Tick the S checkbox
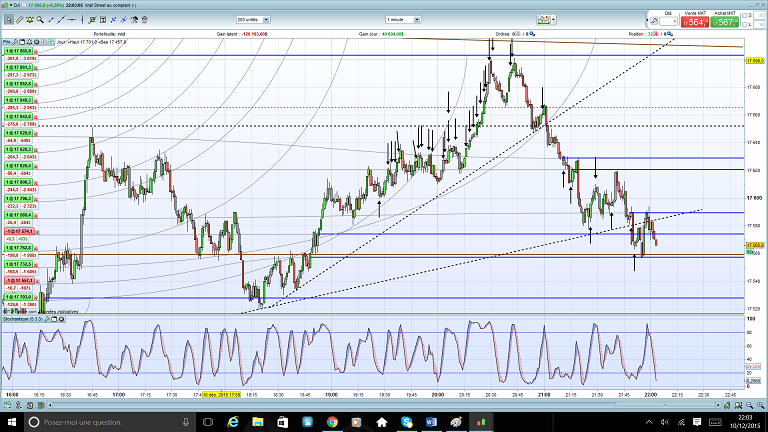Viewport: 768px width, 432px height. click(x=744, y=16)
